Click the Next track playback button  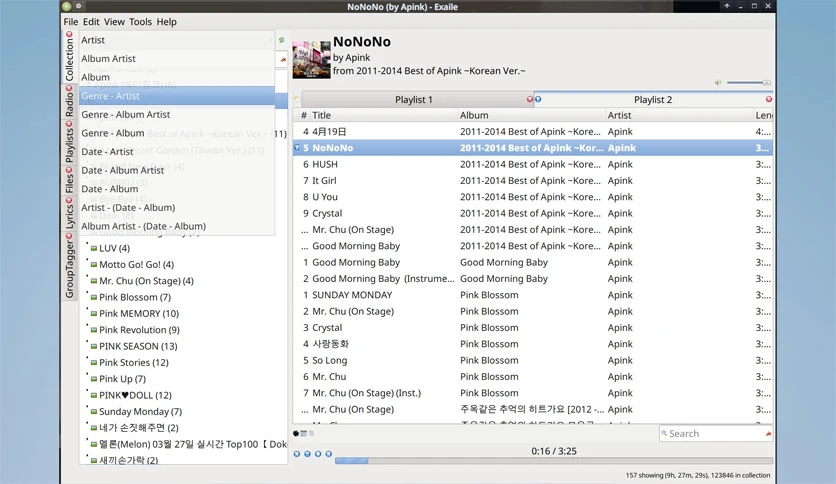tap(329, 454)
